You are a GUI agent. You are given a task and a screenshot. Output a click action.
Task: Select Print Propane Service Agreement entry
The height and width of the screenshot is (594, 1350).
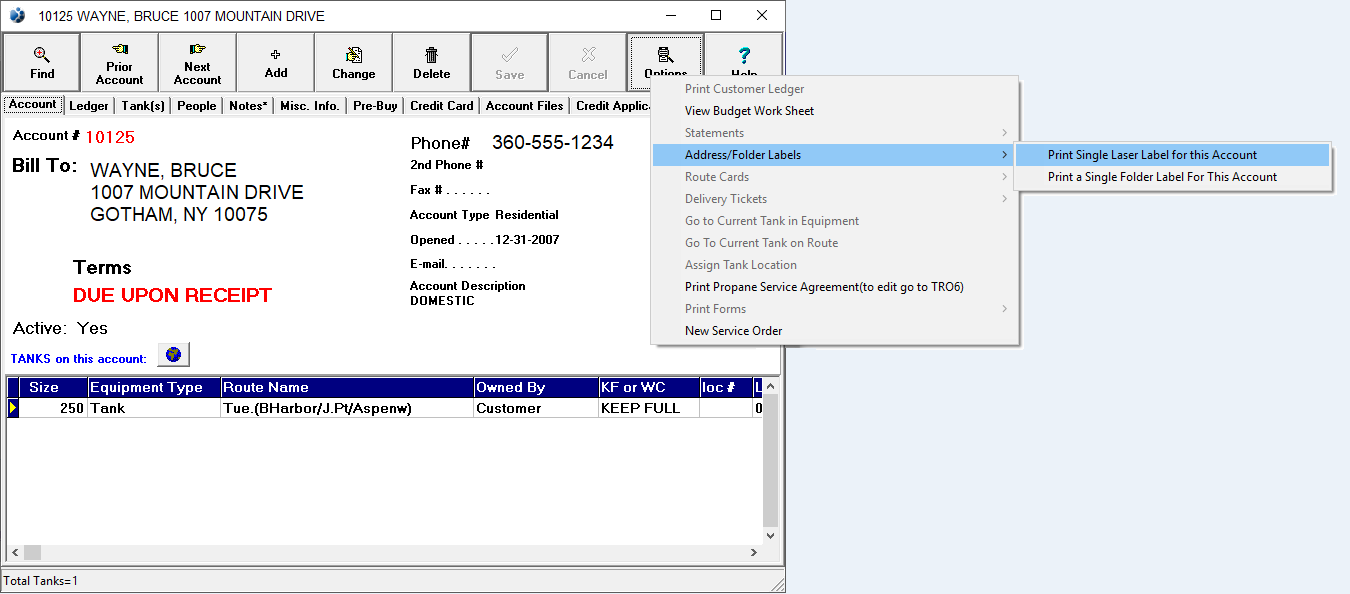(824, 287)
